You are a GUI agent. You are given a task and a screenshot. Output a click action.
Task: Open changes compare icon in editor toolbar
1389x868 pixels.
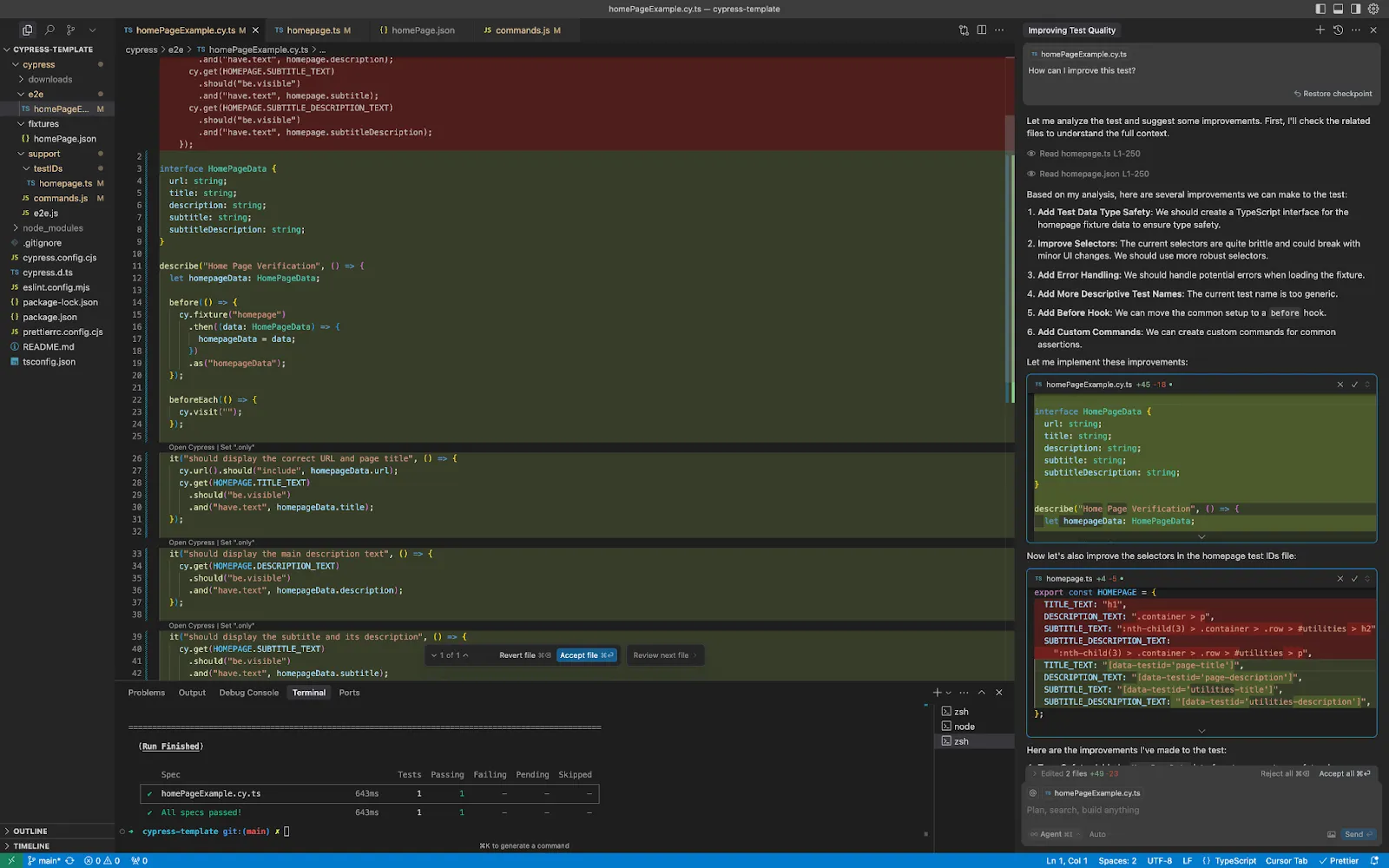(964, 30)
